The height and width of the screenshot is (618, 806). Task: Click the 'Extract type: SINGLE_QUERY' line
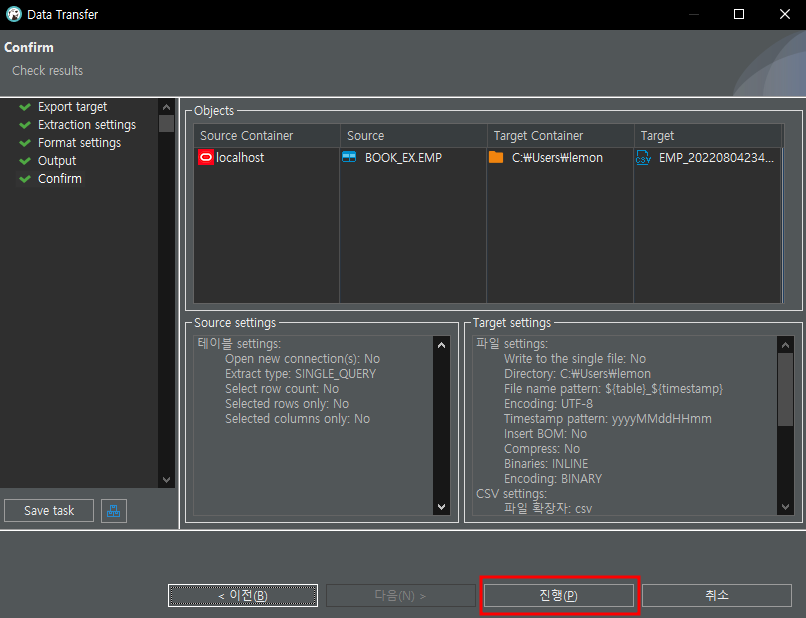point(300,374)
